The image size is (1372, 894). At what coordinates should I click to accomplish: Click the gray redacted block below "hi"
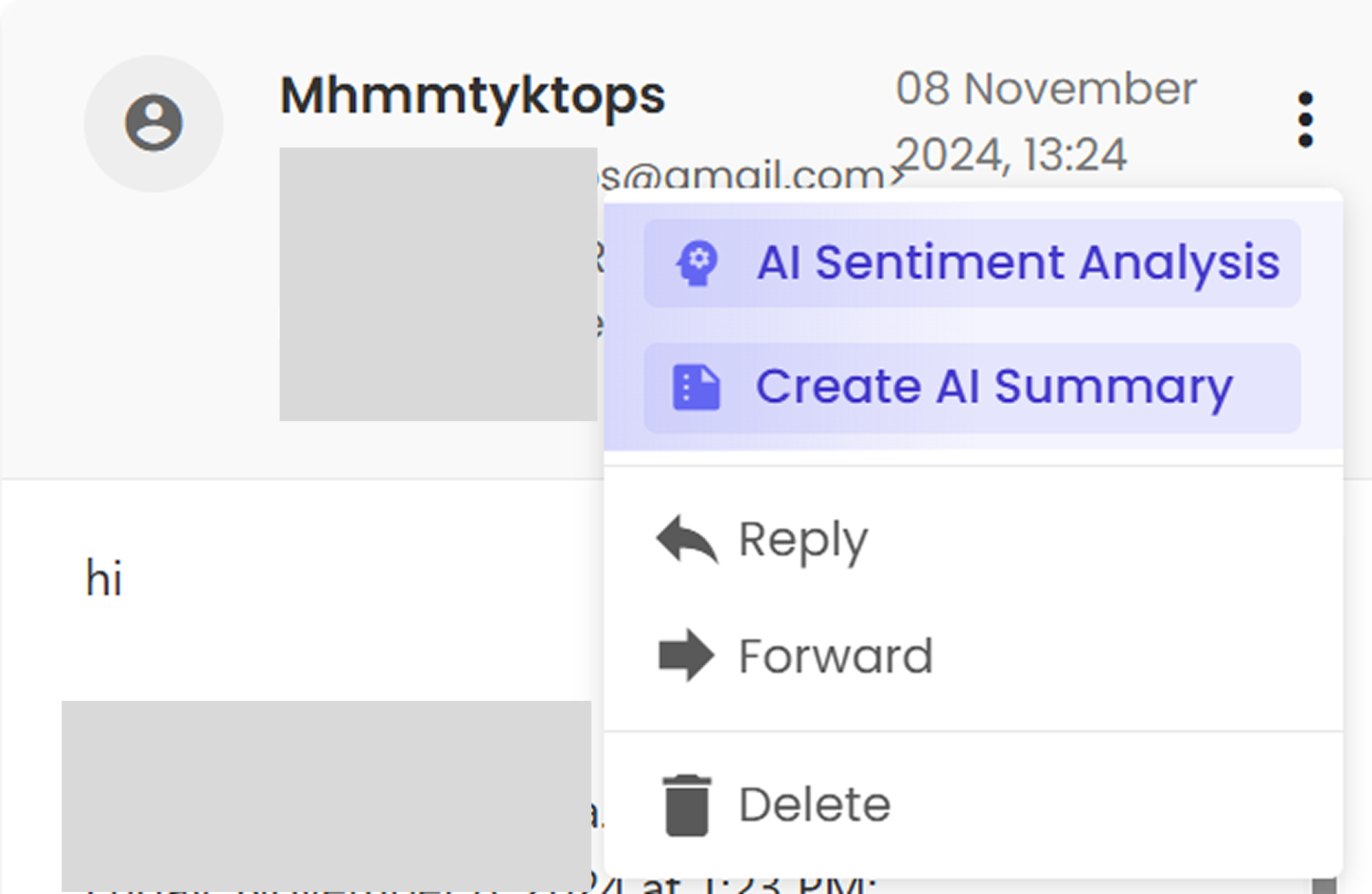point(327,796)
